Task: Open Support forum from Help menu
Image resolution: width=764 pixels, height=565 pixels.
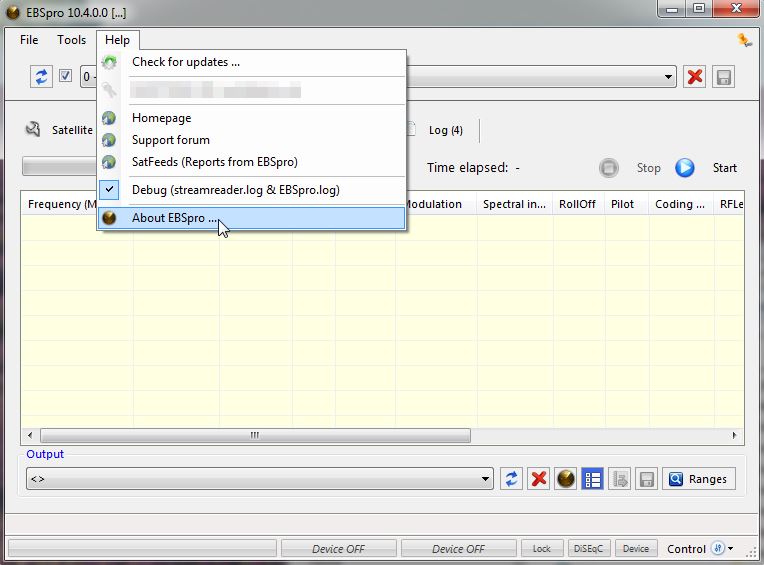Action: (x=251, y=140)
